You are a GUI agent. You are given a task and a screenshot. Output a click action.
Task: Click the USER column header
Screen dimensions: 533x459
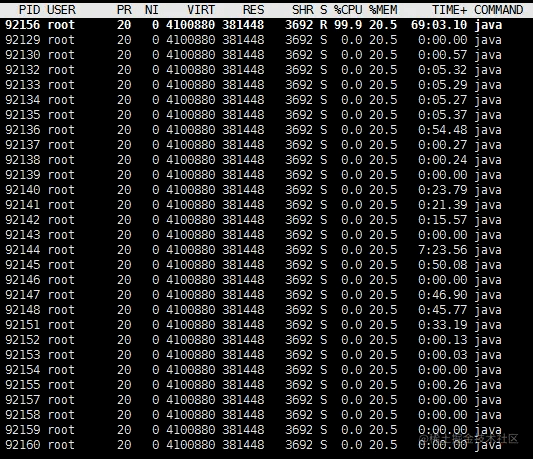pyautogui.click(x=61, y=10)
